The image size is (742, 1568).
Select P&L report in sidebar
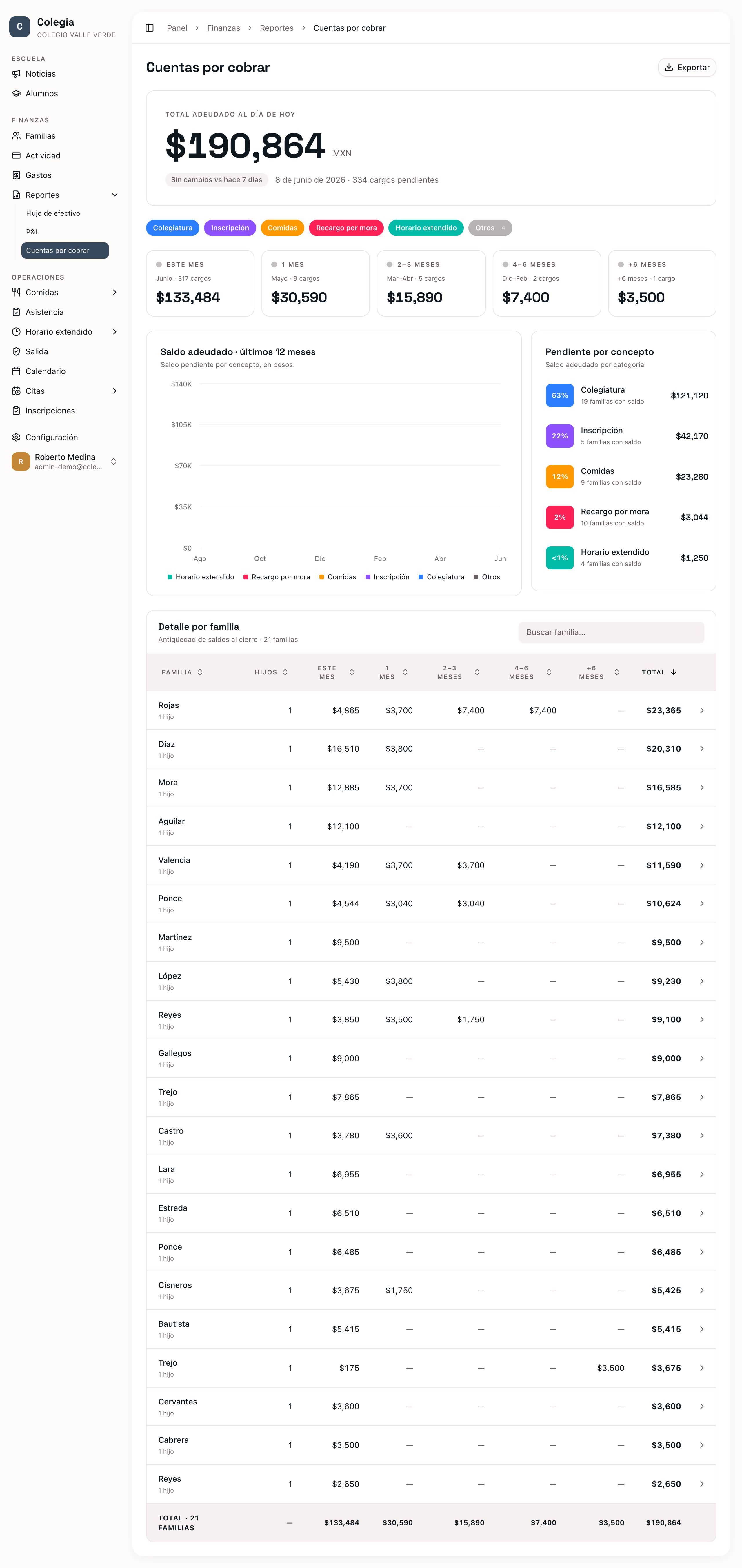(x=32, y=232)
